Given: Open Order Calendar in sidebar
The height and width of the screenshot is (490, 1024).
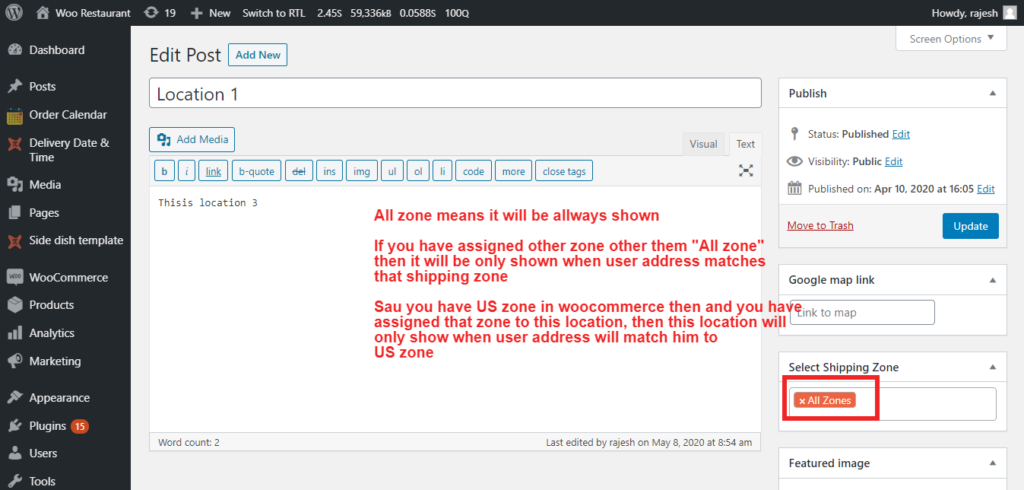Looking at the screenshot, I should coord(67,115).
